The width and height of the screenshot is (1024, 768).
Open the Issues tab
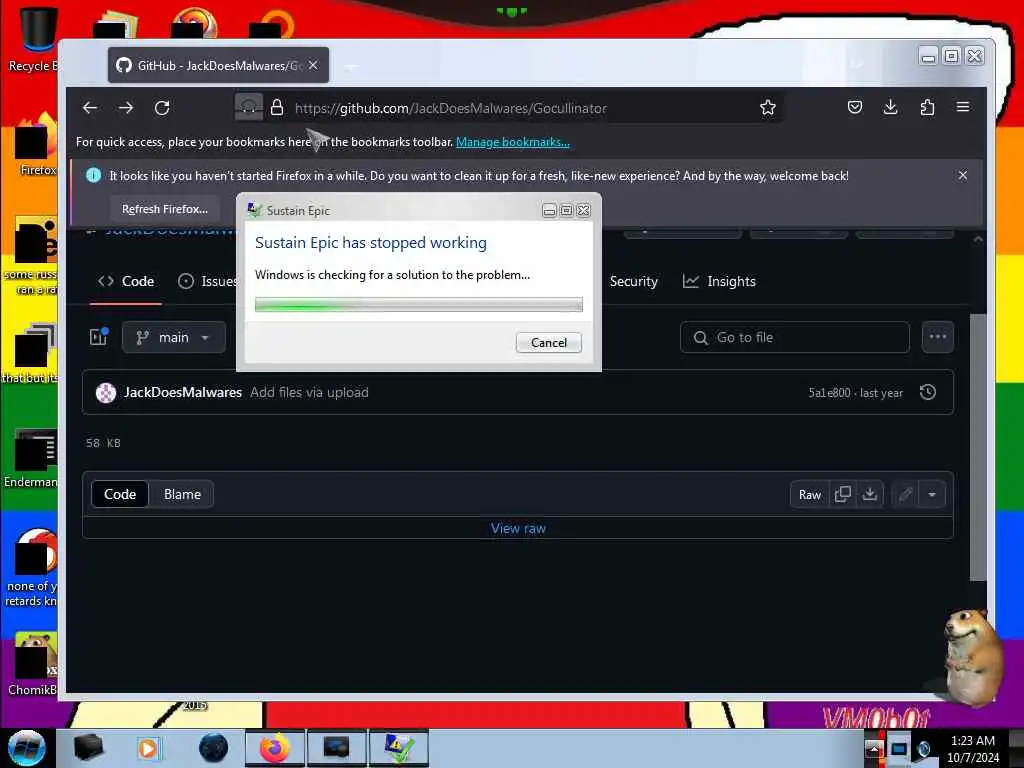(x=208, y=281)
